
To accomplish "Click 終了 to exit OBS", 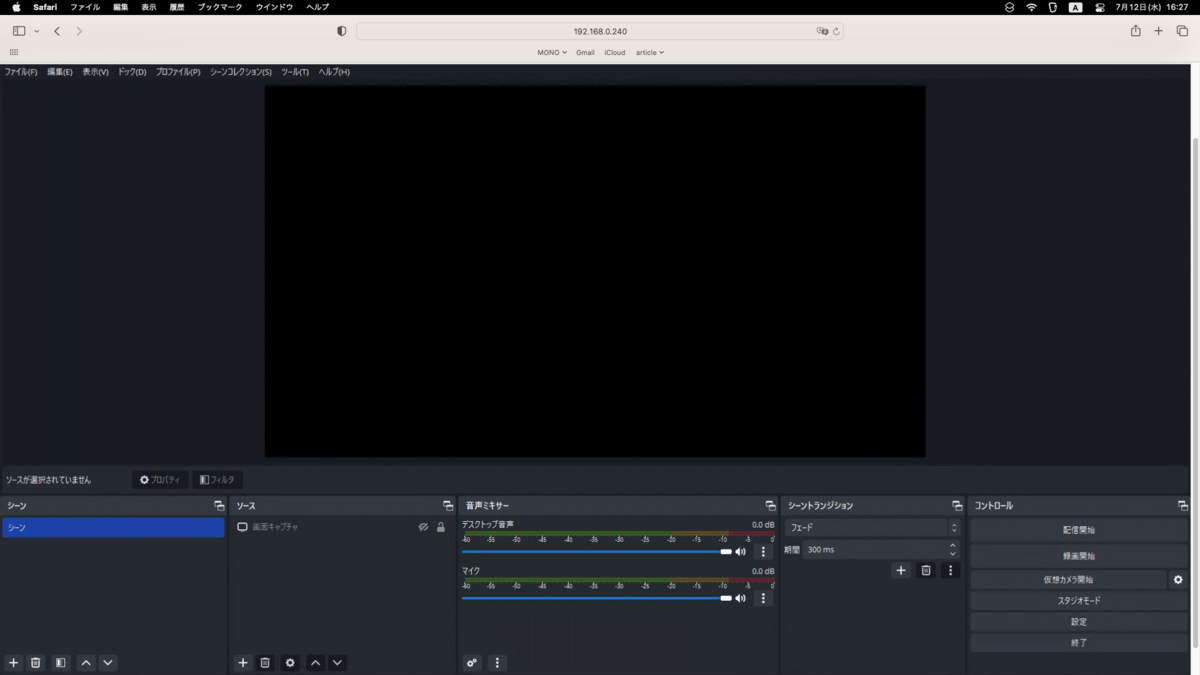I will pyautogui.click(x=1079, y=643).
